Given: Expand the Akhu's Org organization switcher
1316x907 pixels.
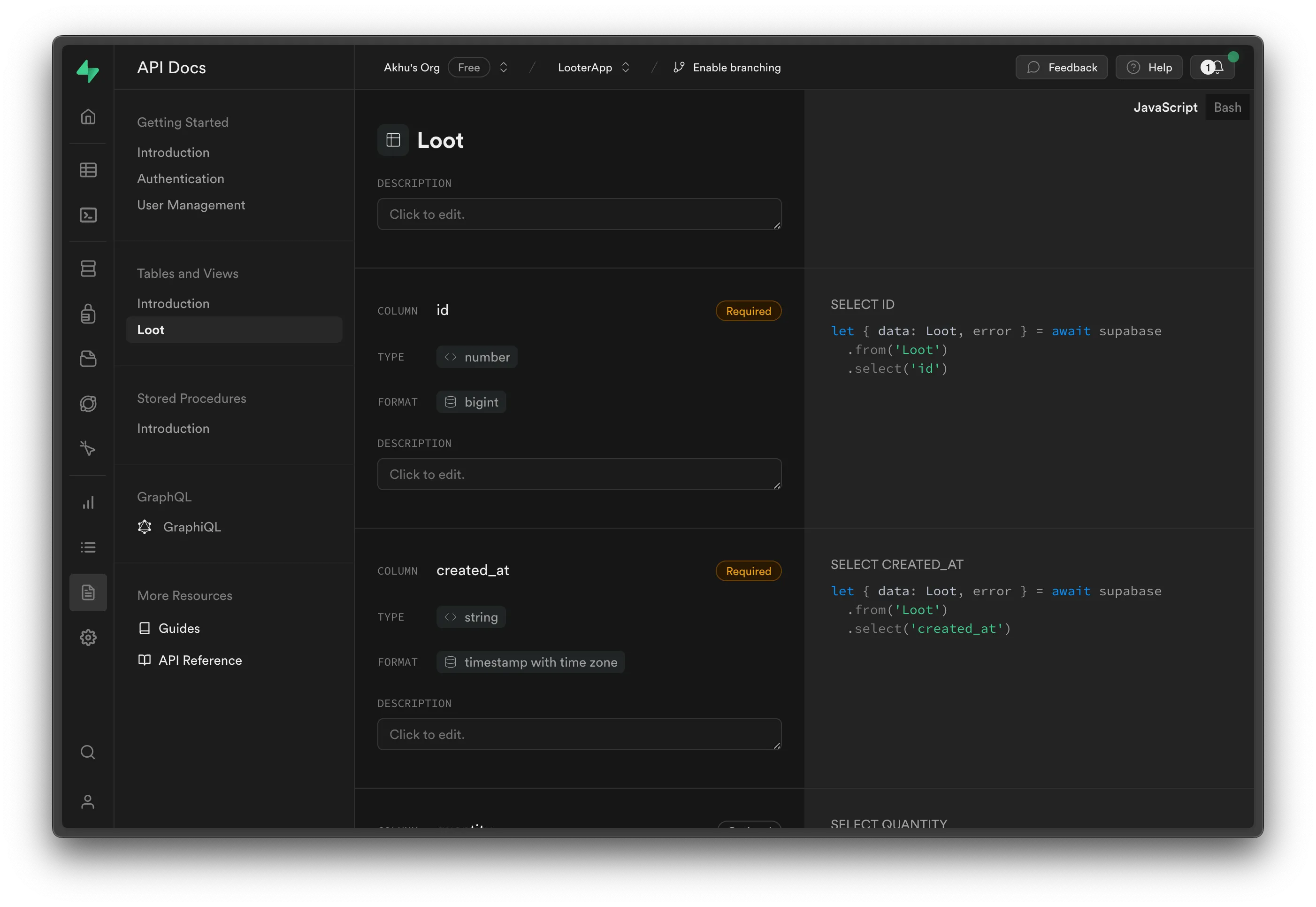Looking at the screenshot, I should tap(503, 68).
